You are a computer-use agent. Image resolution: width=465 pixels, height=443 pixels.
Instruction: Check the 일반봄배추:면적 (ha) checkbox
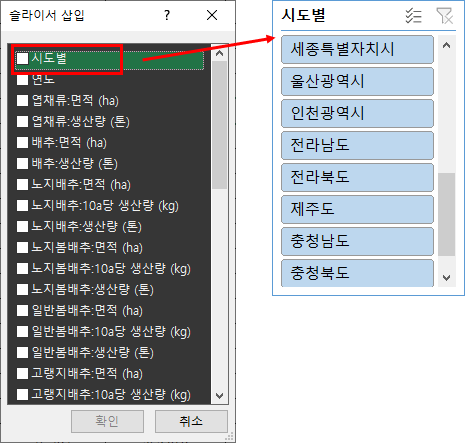pyautogui.click(x=22, y=311)
